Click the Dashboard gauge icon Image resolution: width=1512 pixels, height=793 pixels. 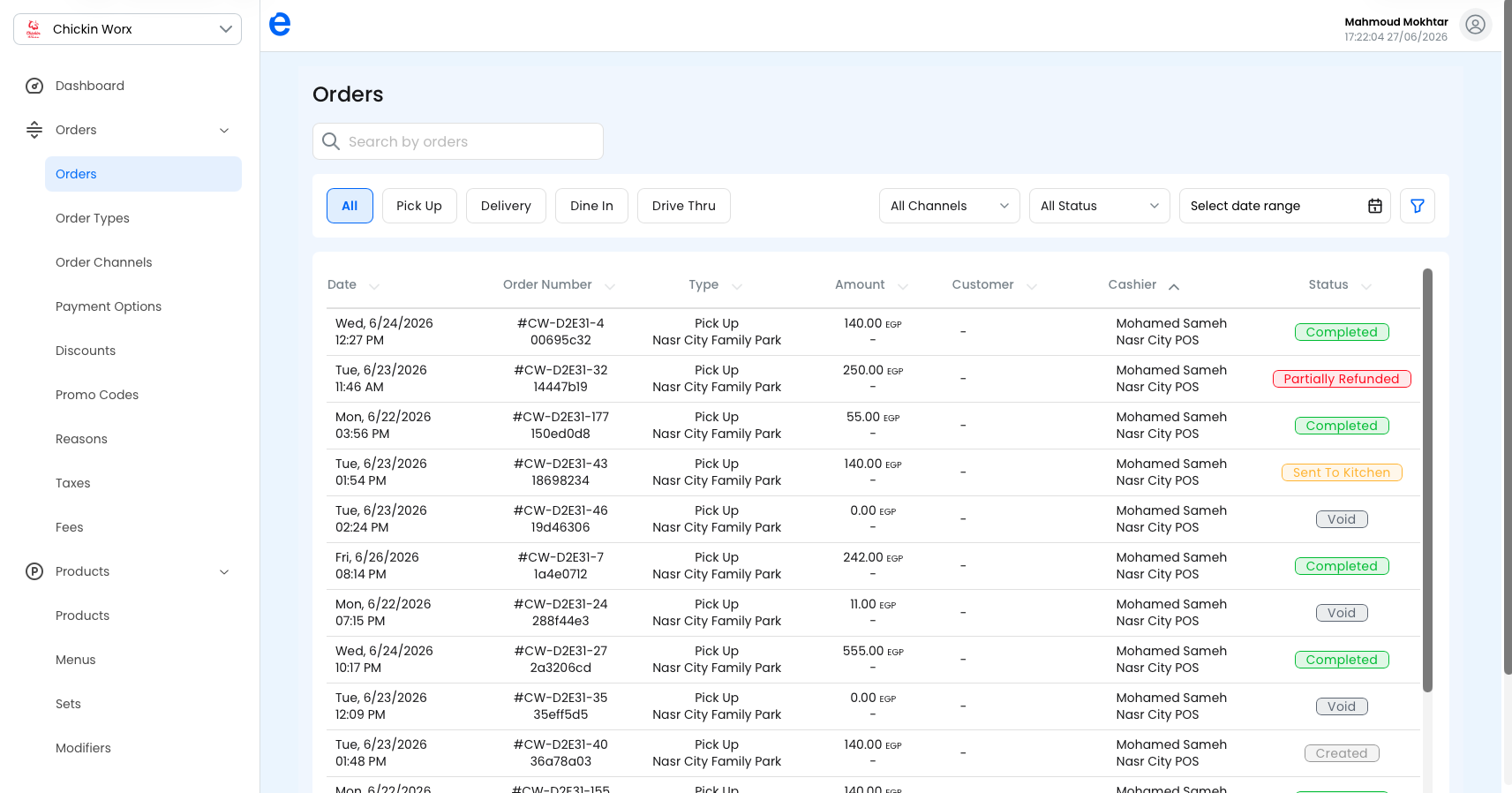(34, 86)
